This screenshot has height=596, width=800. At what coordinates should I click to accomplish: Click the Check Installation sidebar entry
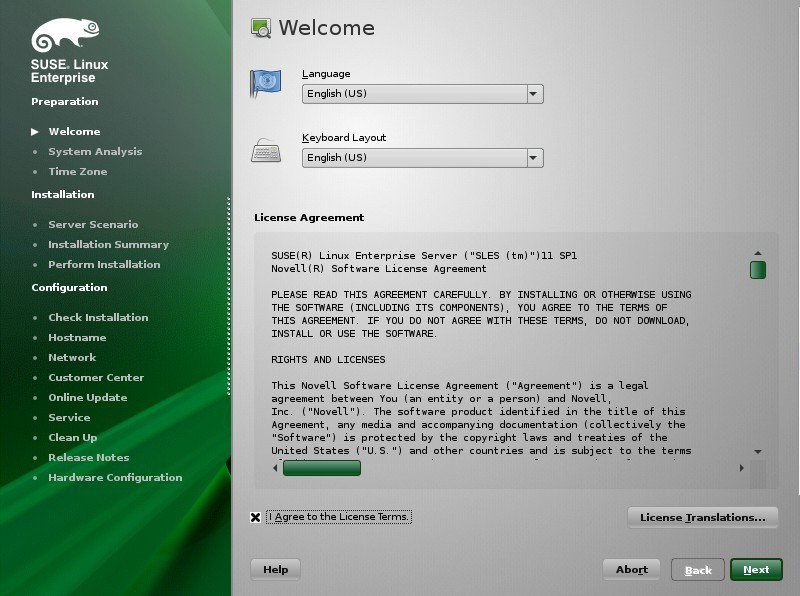pos(98,317)
